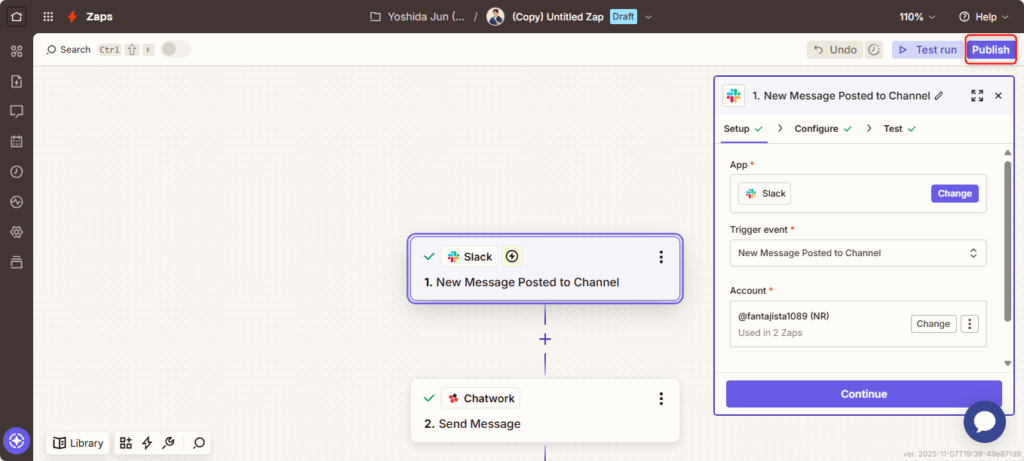Open the AI copilot icon at sidebar bottom
Image resolution: width=1024 pixels, height=461 pixels.
(16, 440)
